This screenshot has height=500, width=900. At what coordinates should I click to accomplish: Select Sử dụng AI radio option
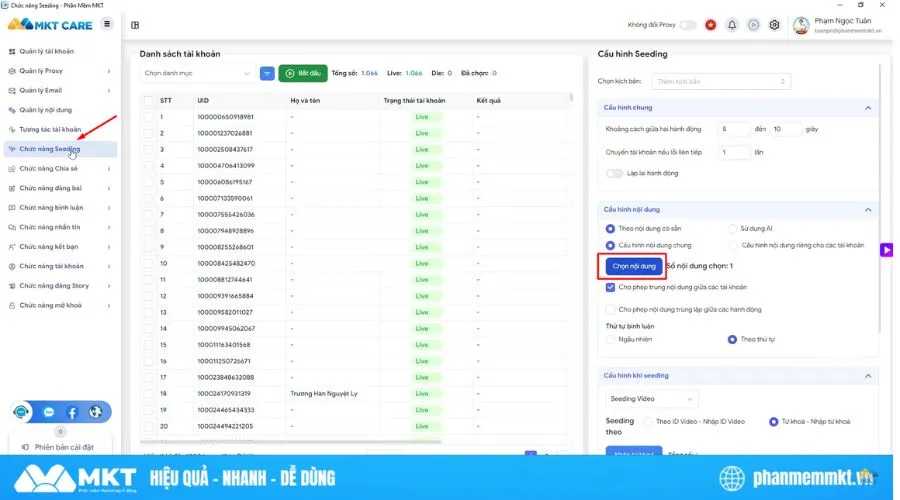point(732,228)
